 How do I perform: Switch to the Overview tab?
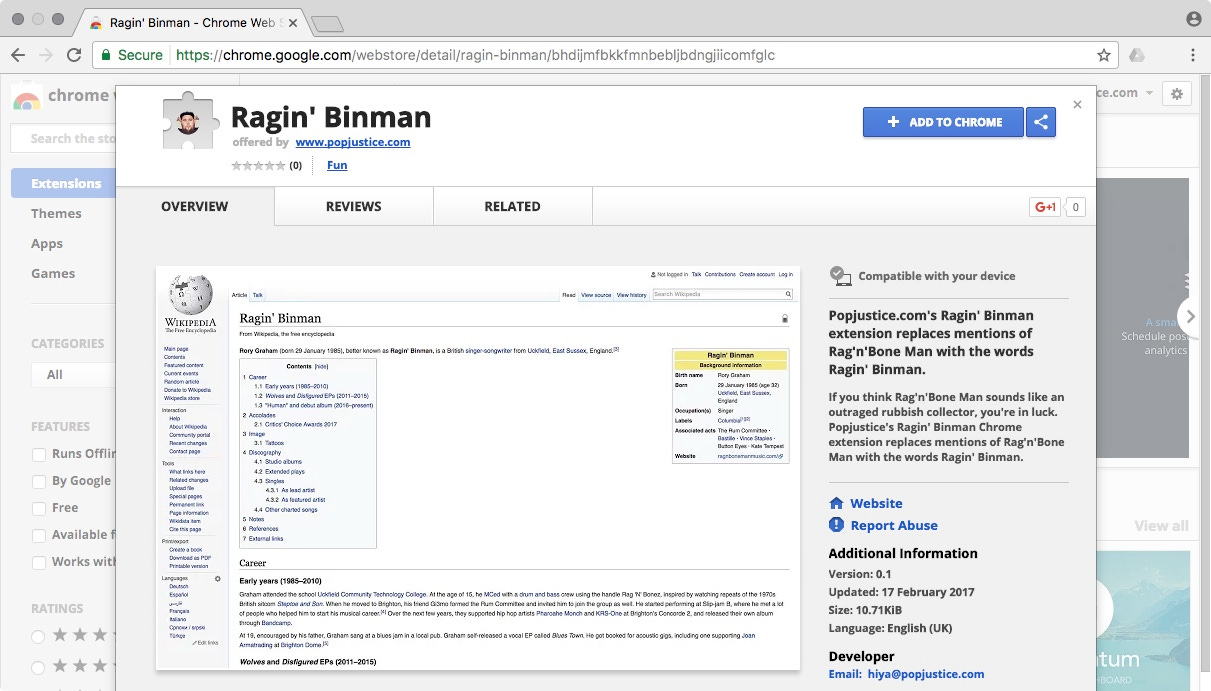[195, 206]
